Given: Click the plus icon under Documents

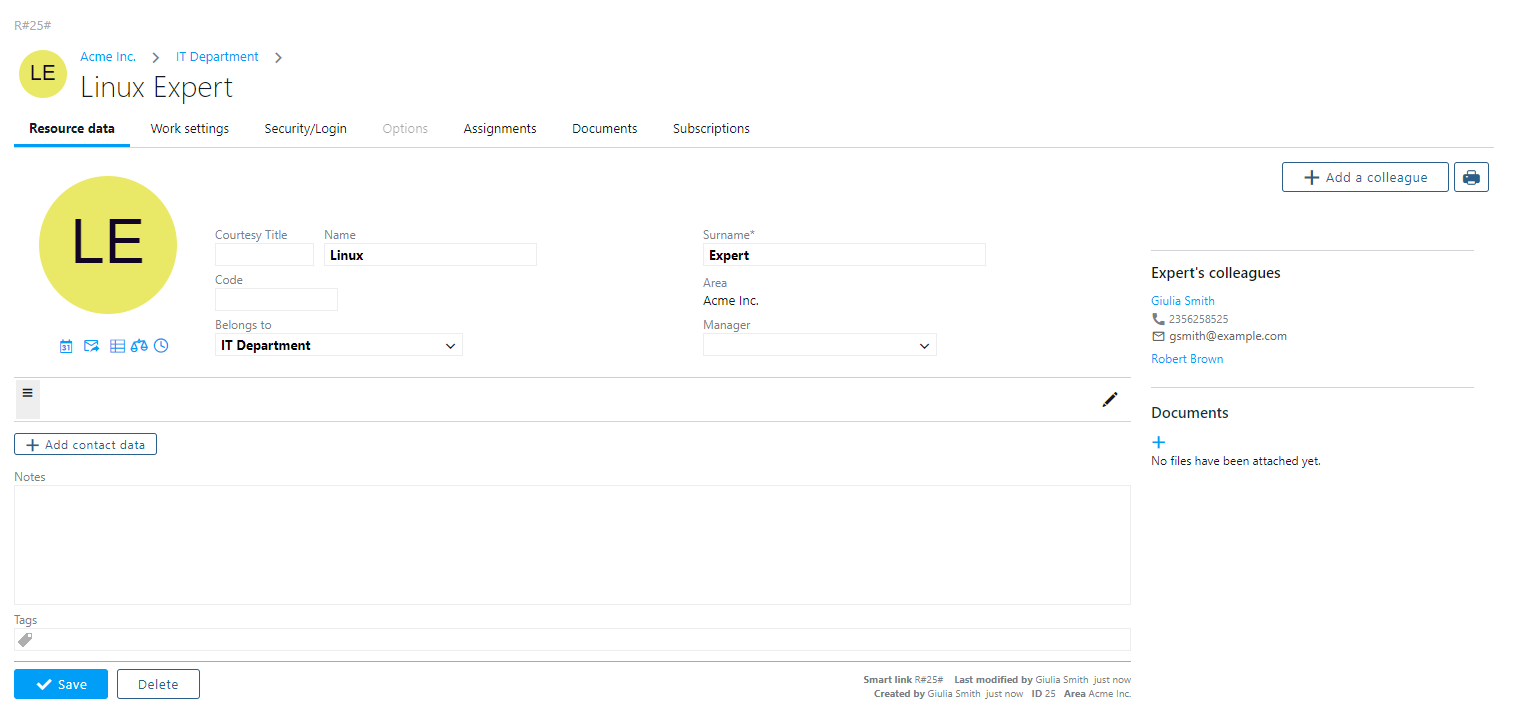Looking at the screenshot, I should click(x=1159, y=442).
